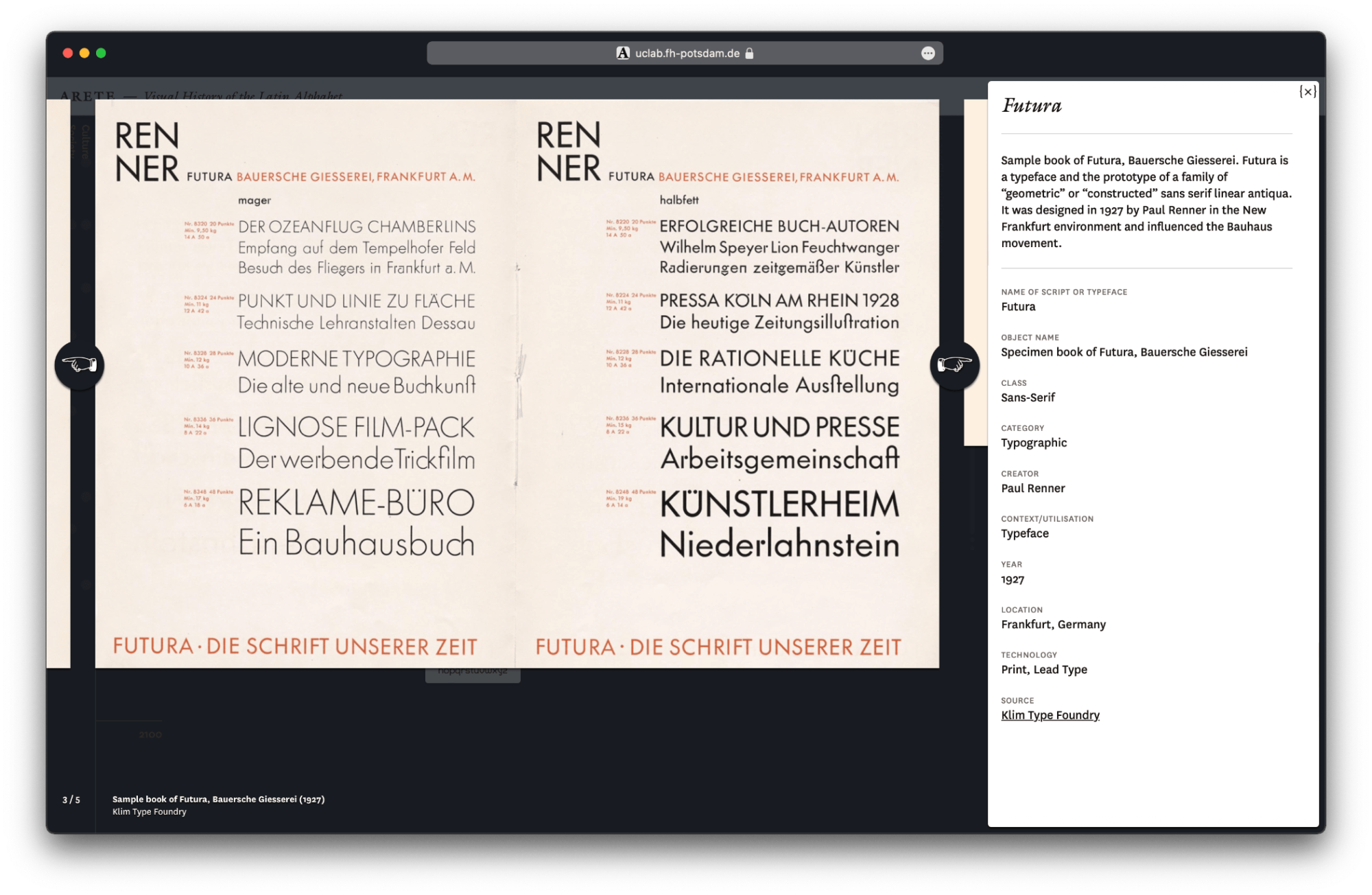This screenshot has width=1372, height=895.
Task: Go to next image with right pointing hand
Action: (954, 364)
